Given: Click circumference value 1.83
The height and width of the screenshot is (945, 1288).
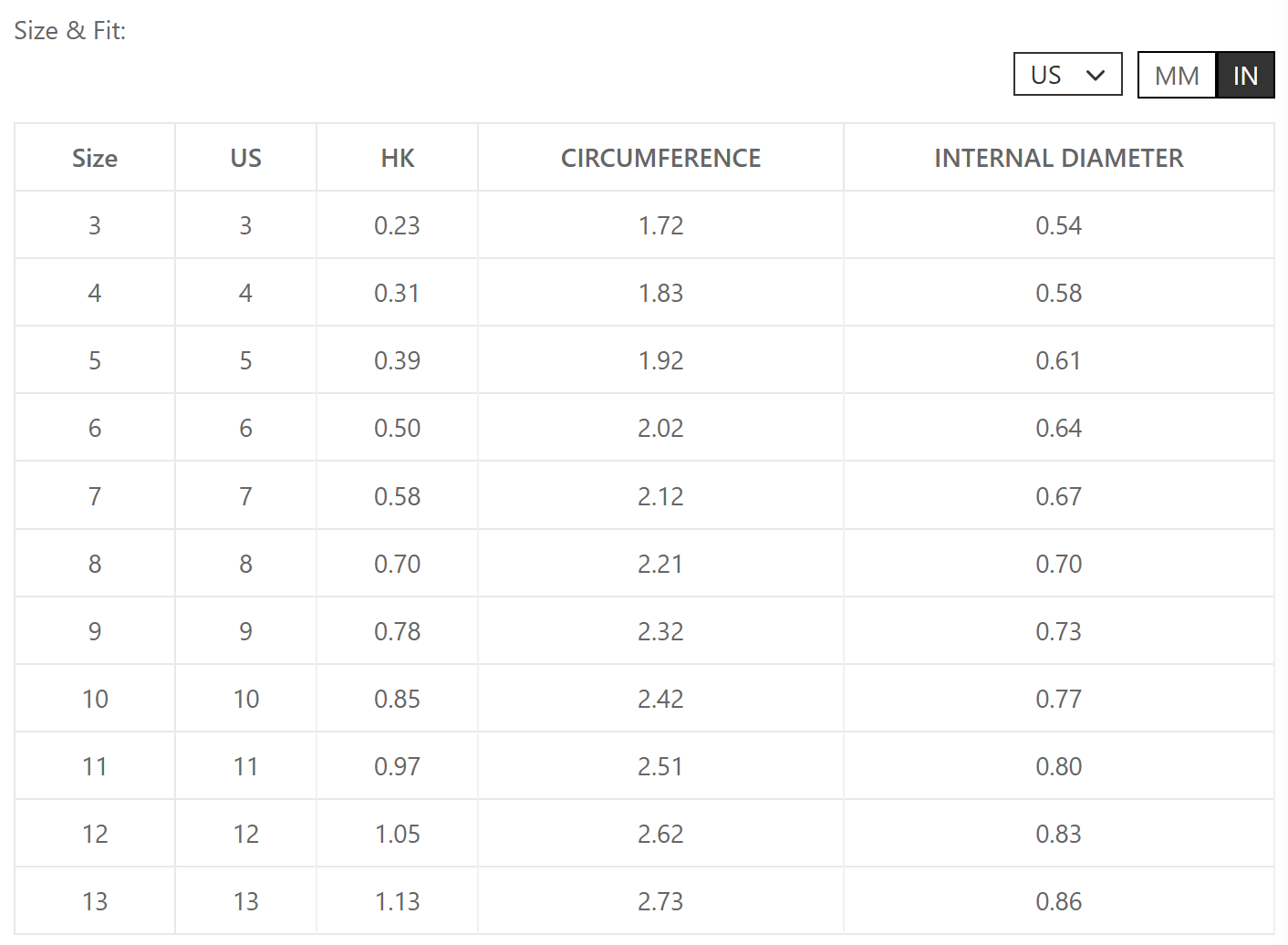Looking at the screenshot, I should click(660, 293).
